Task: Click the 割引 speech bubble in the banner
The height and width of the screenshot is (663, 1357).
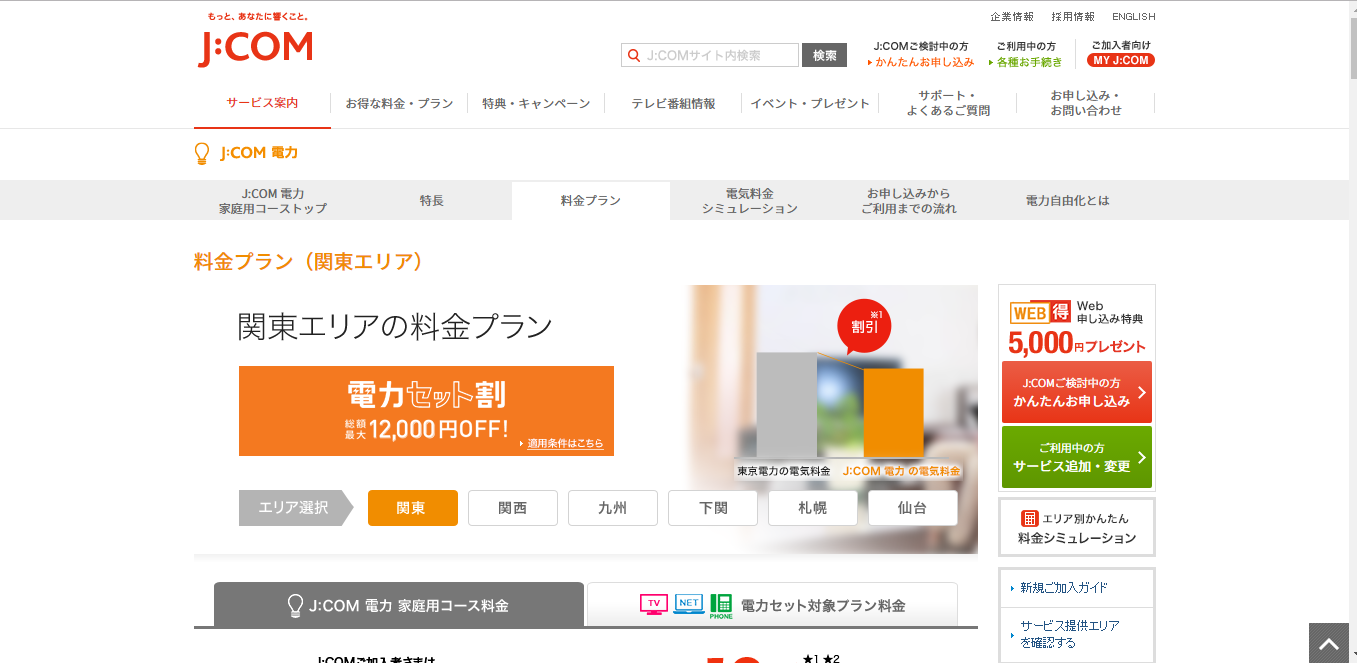Action: click(x=864, y=326)
